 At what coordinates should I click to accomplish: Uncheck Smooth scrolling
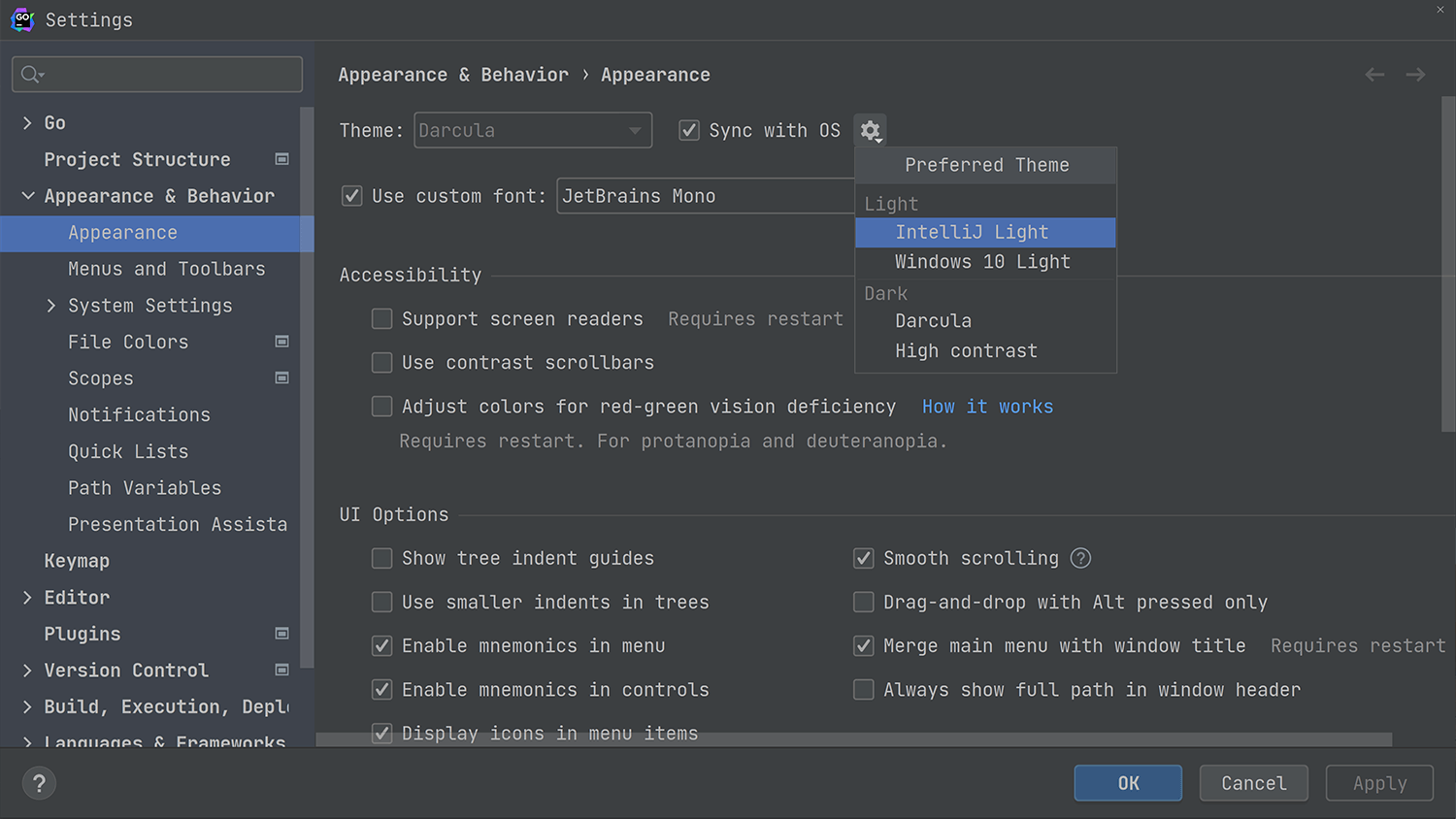(863, 558)
